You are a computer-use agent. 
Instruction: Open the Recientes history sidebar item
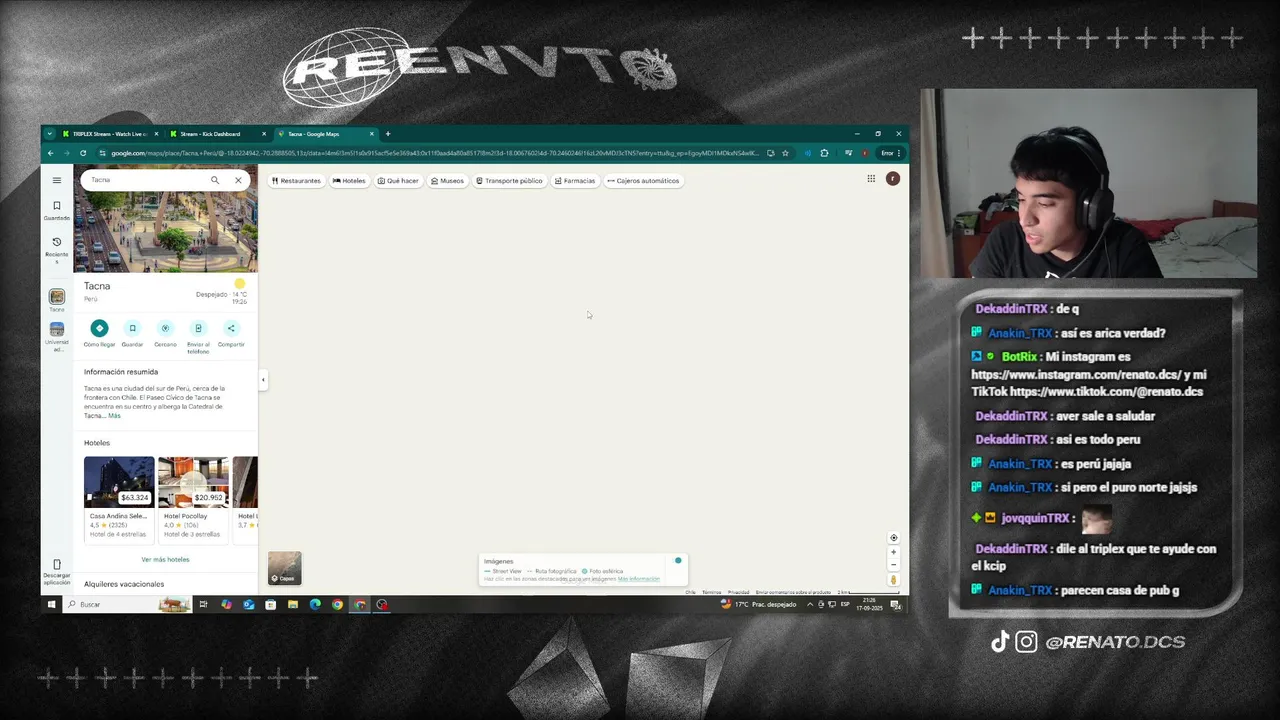(x=57, y=249)
